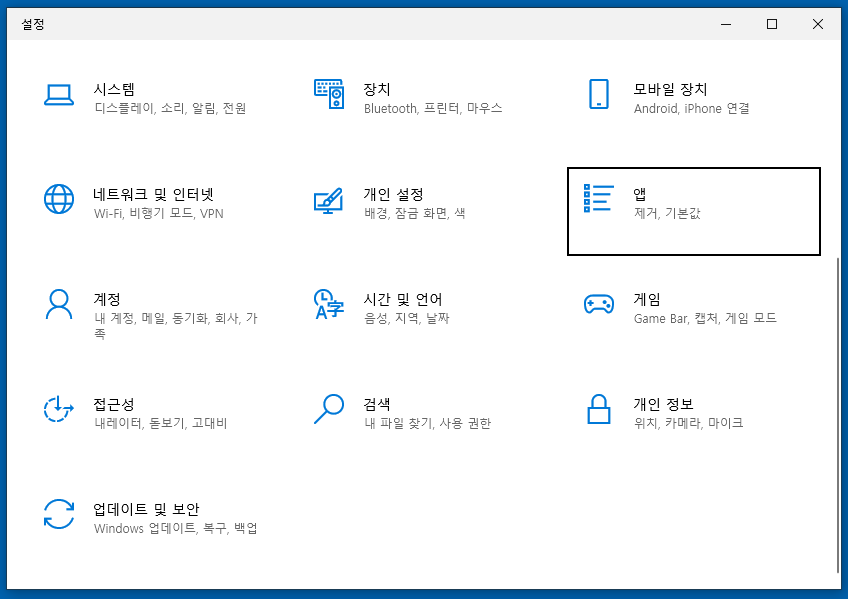This screenshot has height=599, width=848.
Task: Select the 게임 heading label
Action: click(x=647, y=300)
